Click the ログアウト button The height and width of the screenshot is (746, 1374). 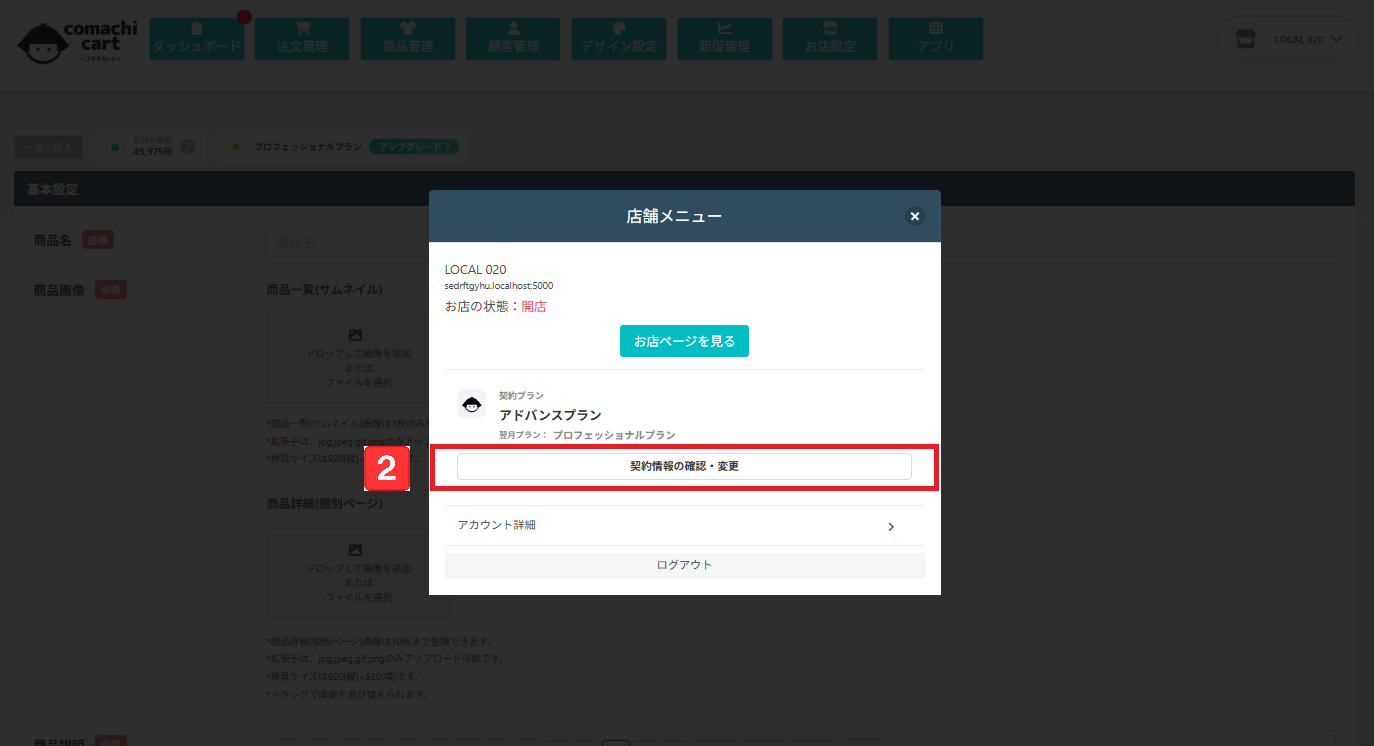(x=684, y=565)
